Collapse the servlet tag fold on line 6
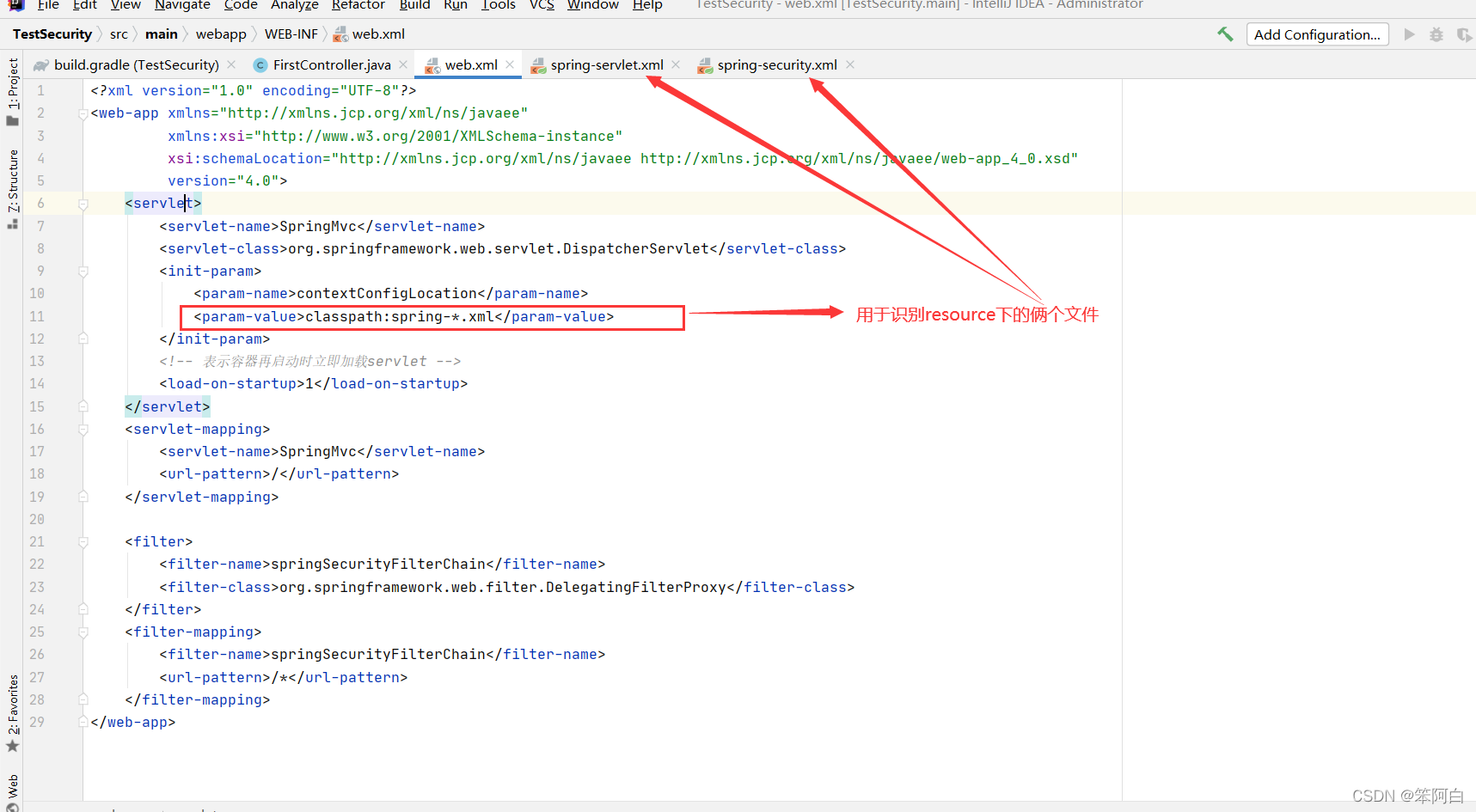Image resolution: width=1476 pixels, height=812 pixels. 83,204
